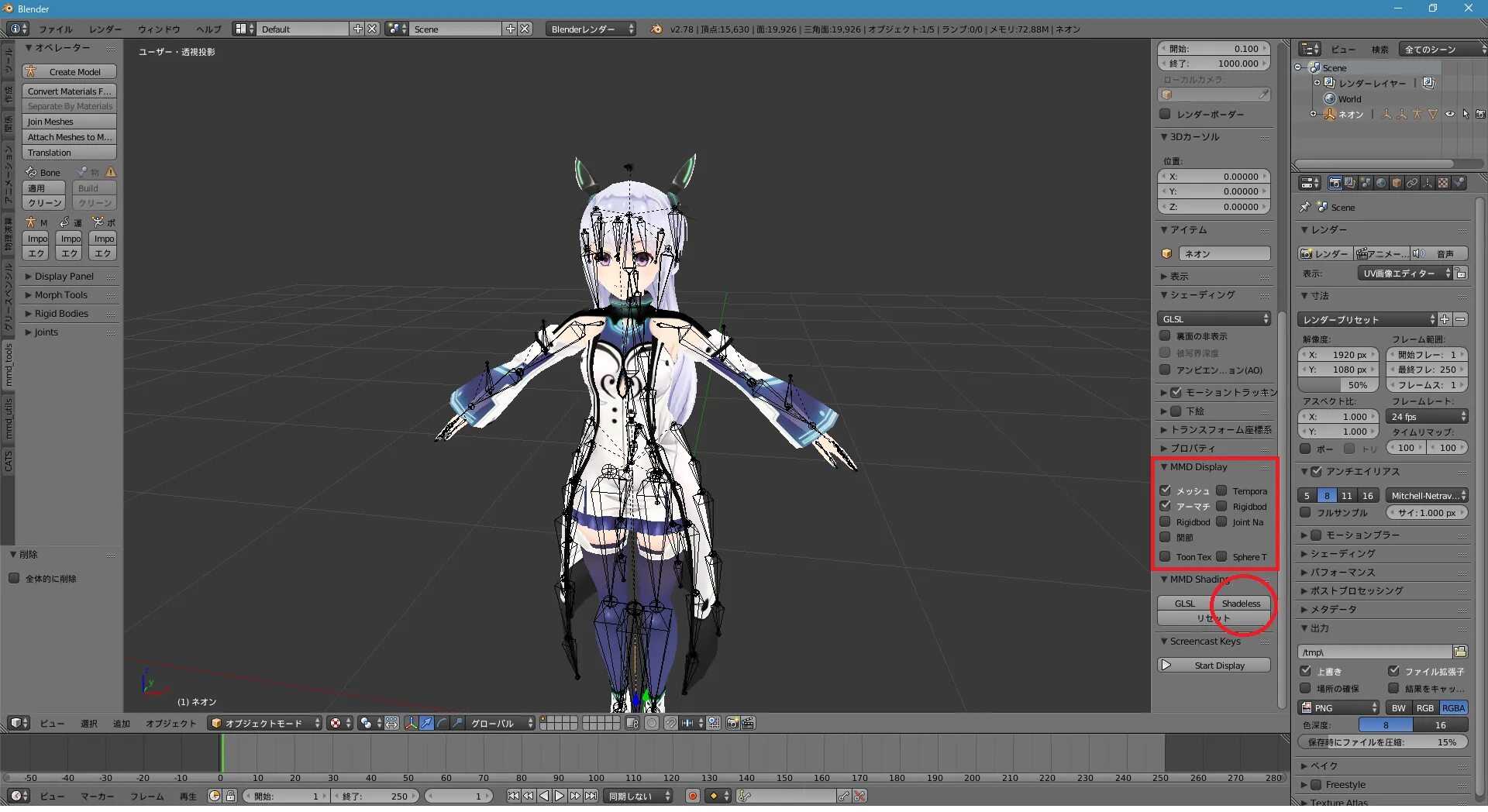1488x812 pixels.
Task: Click the renderability camera icon for ネオン in outliner
Action: pos(1480,115)
